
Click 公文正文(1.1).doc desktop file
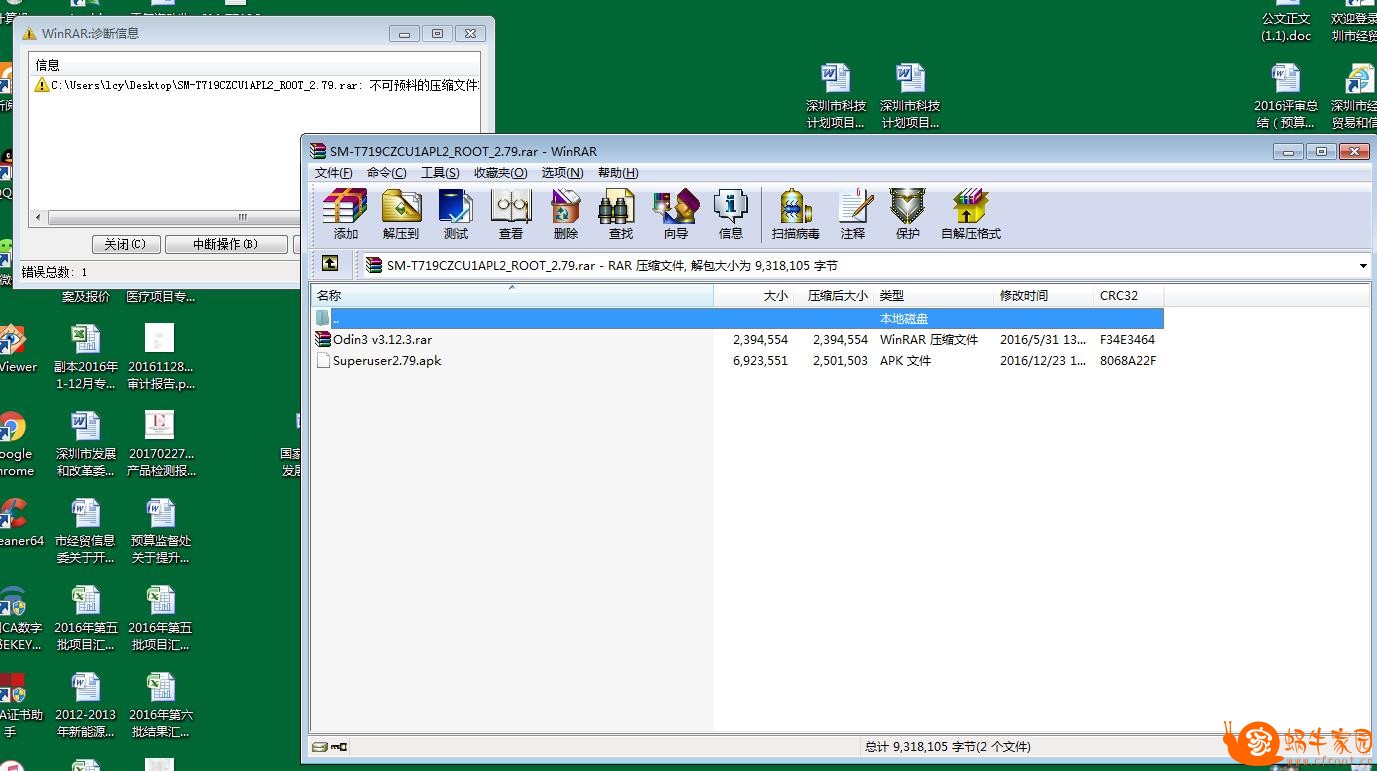point(1286,22)
